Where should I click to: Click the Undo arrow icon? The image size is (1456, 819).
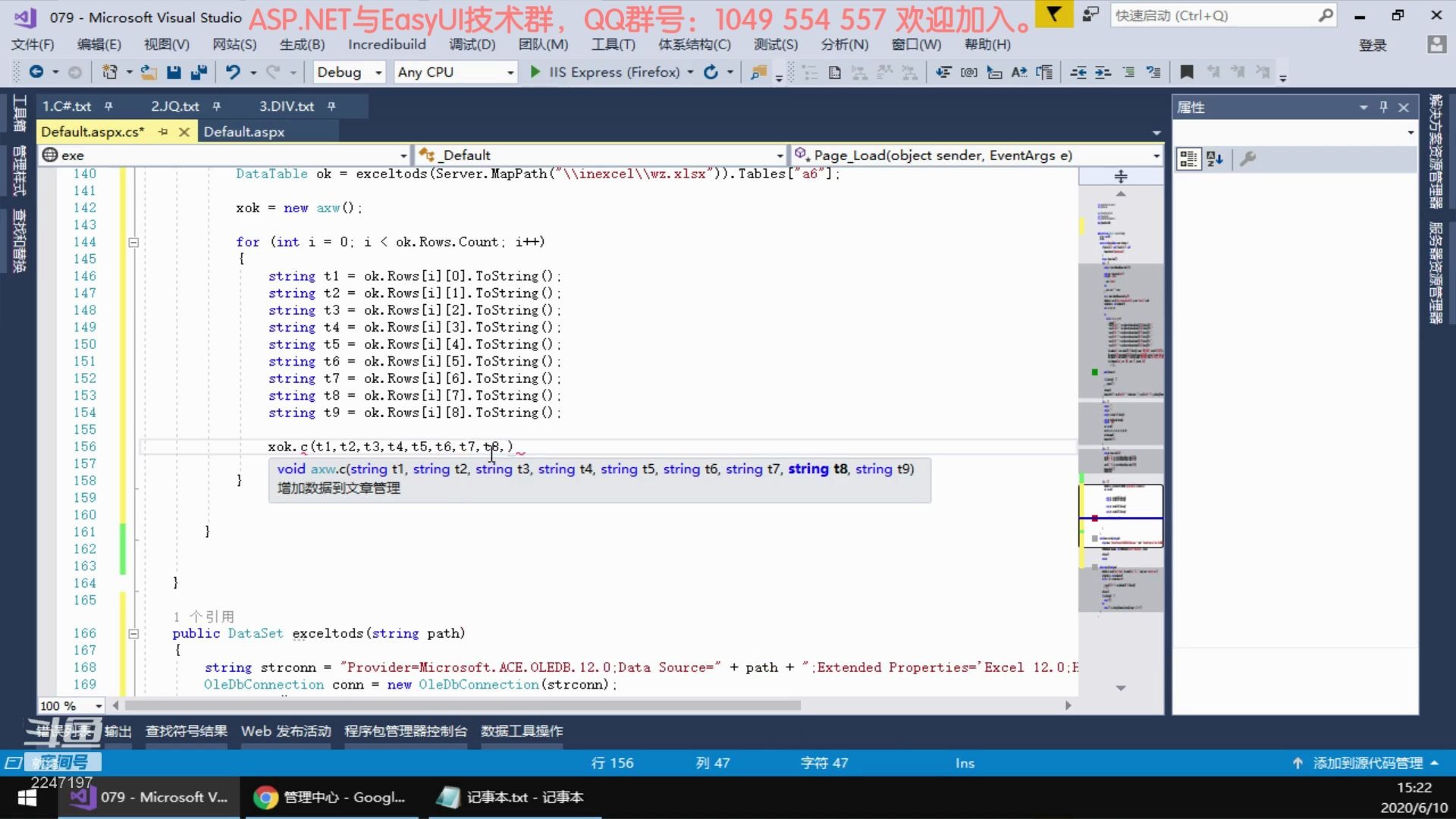232,72
